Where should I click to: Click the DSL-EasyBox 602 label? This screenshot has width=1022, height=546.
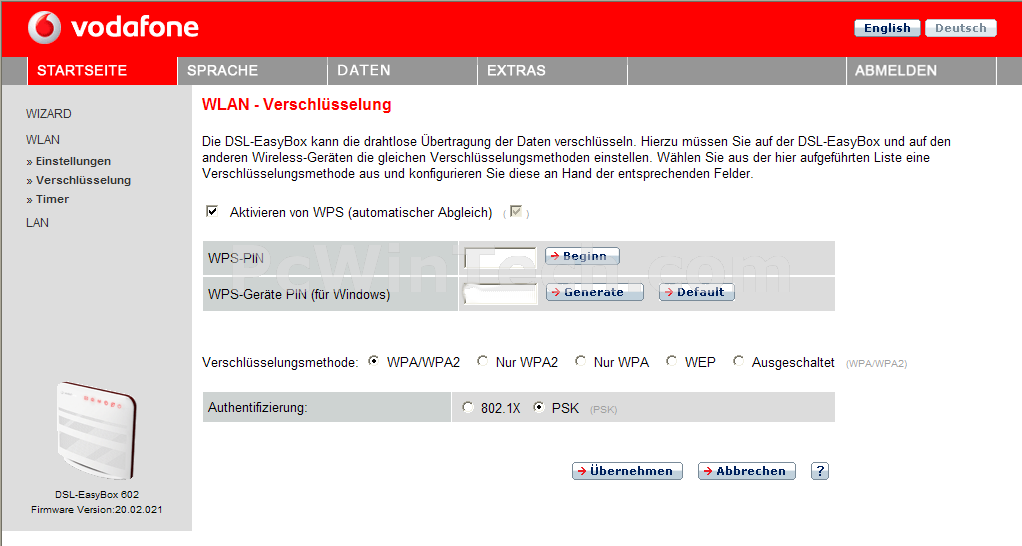(96, 495)
